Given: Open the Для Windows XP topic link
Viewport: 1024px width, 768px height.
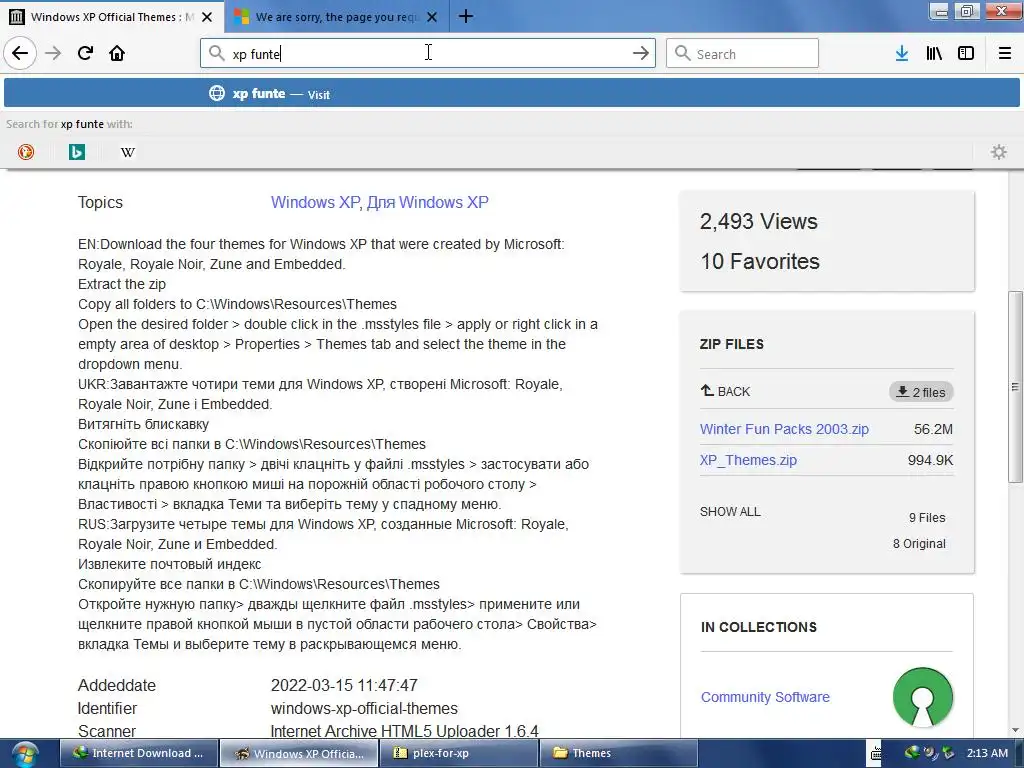Looking at the screenshot, I should click(x=428, y=202).
